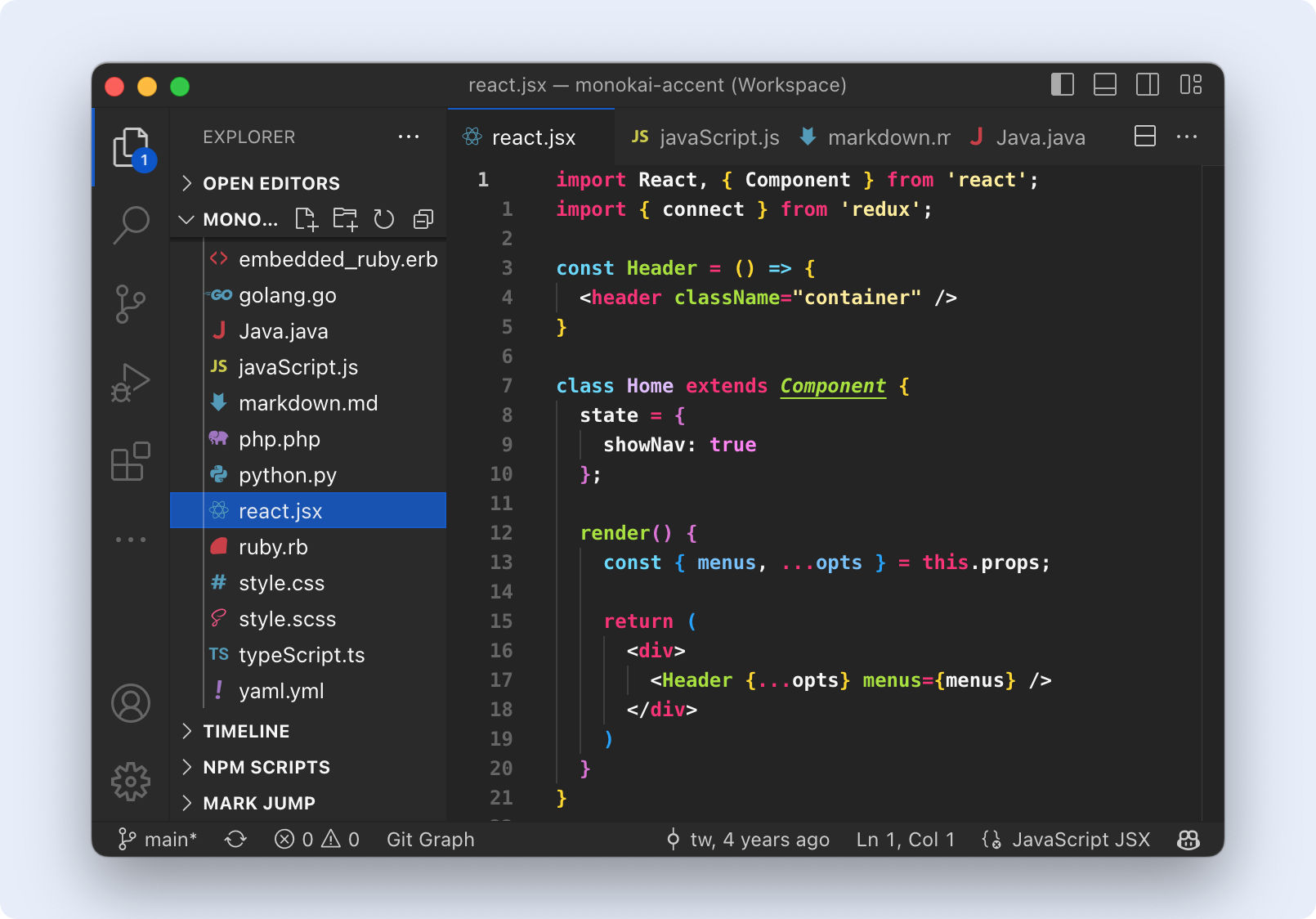Screen dimensions: 1316x919
Task: Toggle the bottom panel
Action: [1105, 84]
